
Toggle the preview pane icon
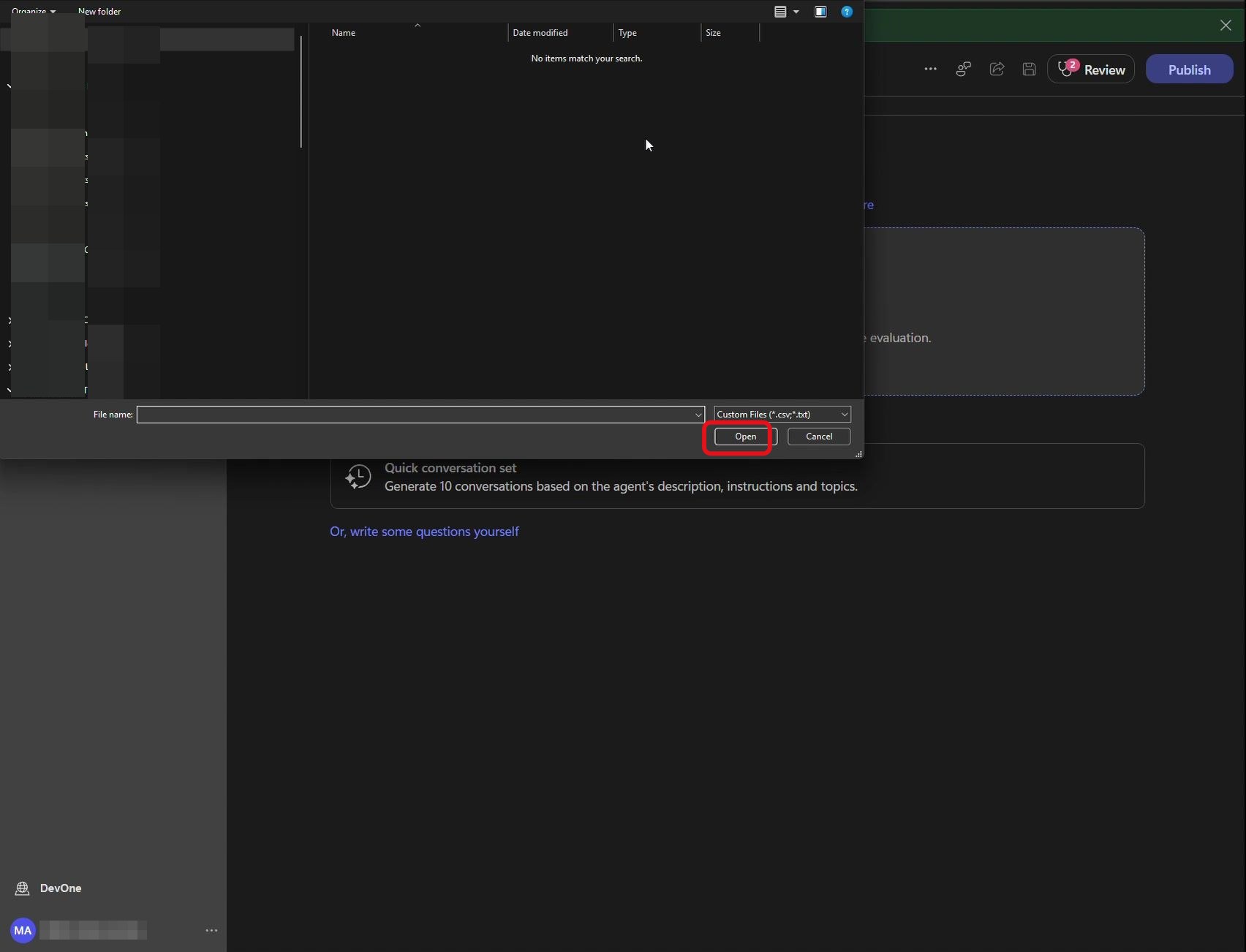820,12
